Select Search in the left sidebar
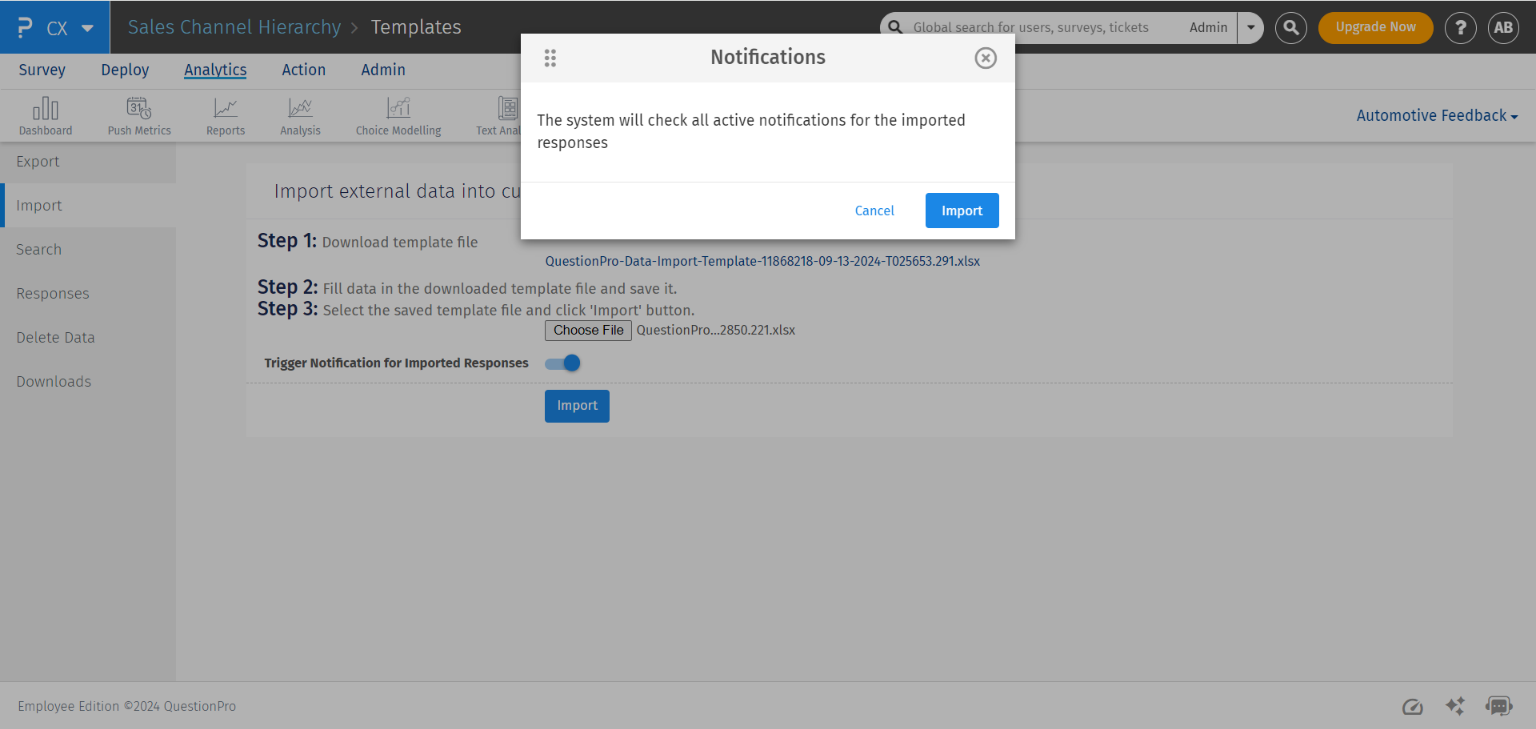The width and height of the screenshot is (1536, 729). [x=88, y=250]
